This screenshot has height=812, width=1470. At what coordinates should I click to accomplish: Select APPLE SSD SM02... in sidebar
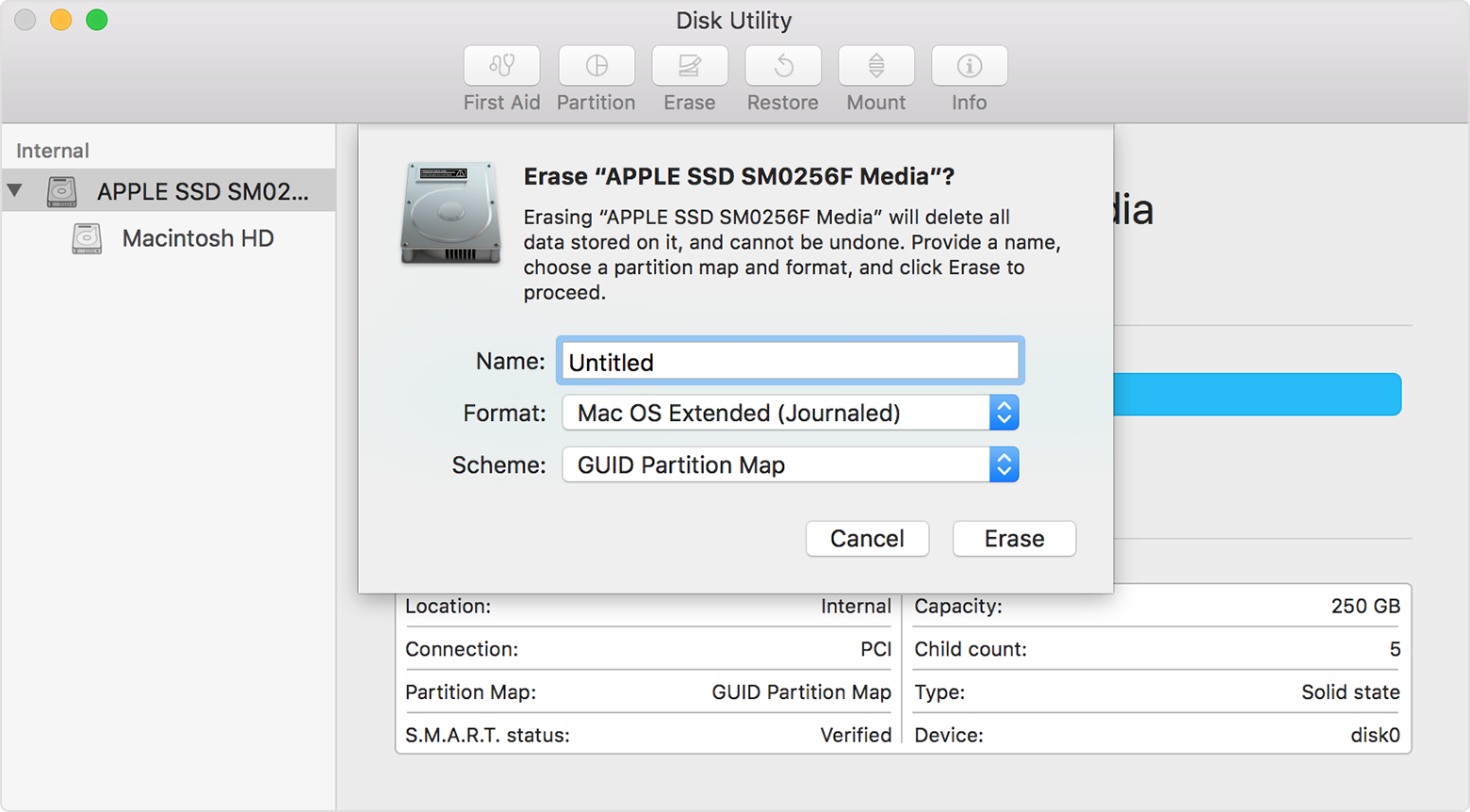pos(202,191)
